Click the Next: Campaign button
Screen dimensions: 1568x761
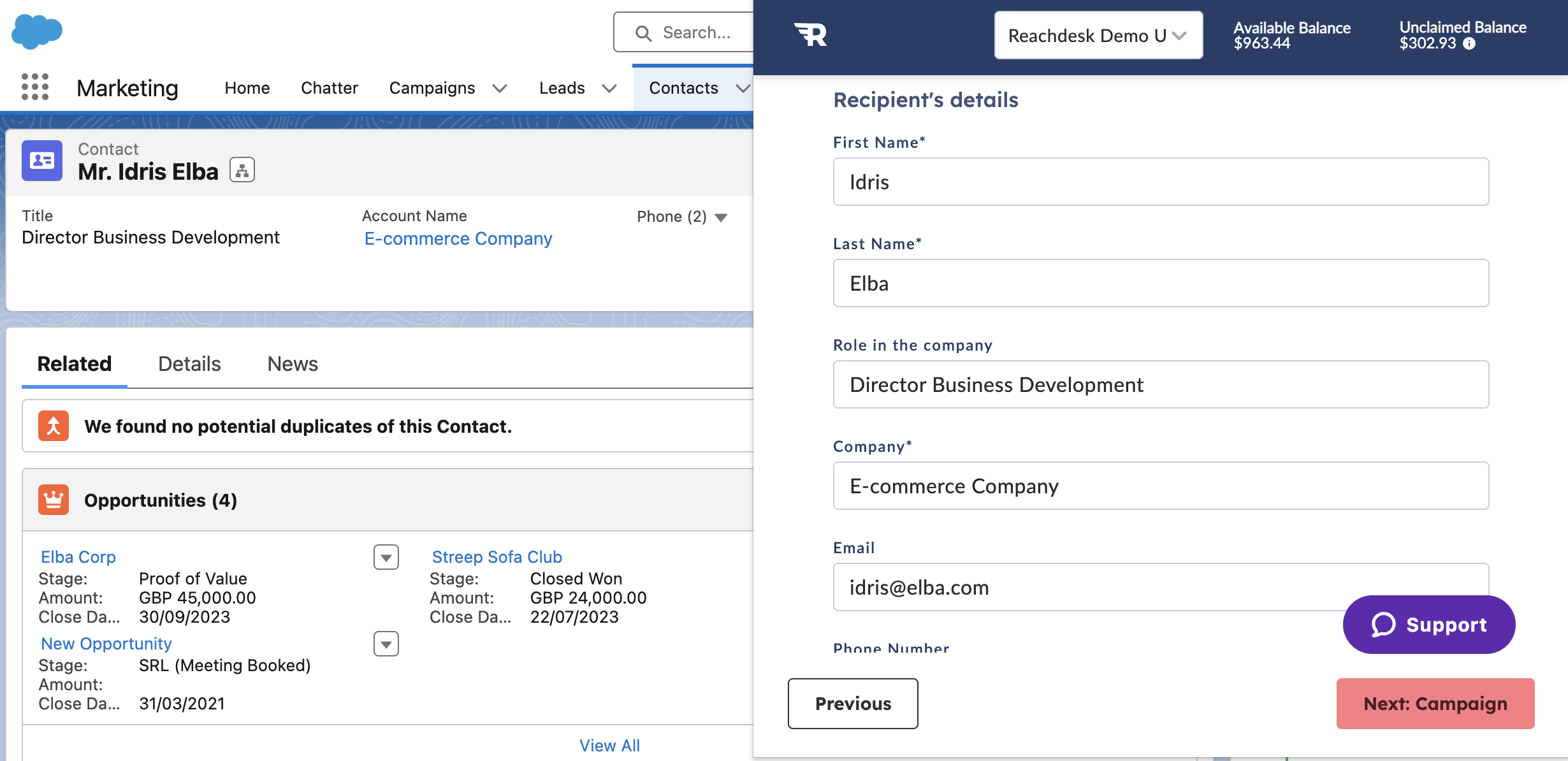(1435, 704)
